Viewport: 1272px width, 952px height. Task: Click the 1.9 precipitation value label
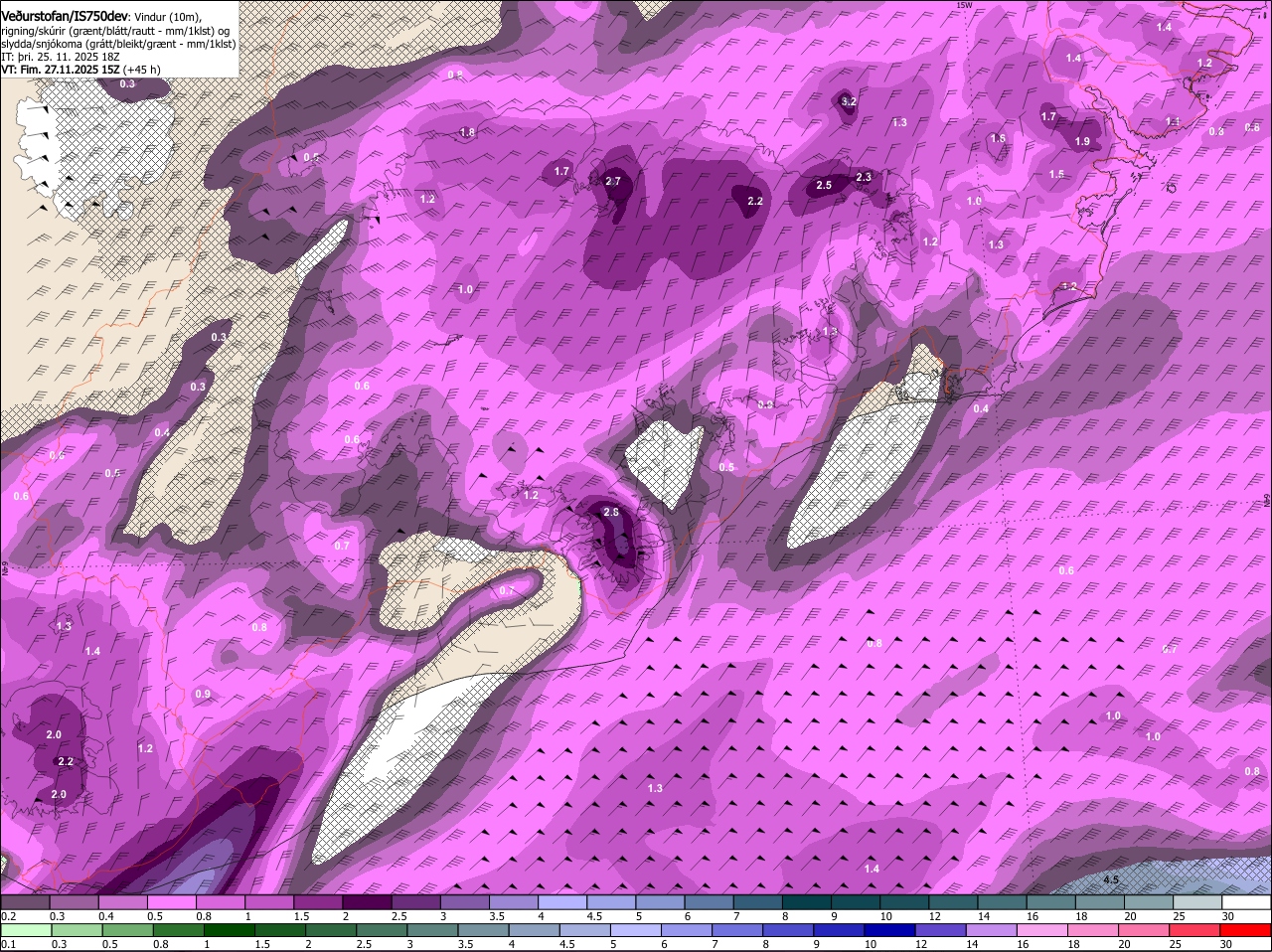pyautogui.click(x=1082, y=142)
